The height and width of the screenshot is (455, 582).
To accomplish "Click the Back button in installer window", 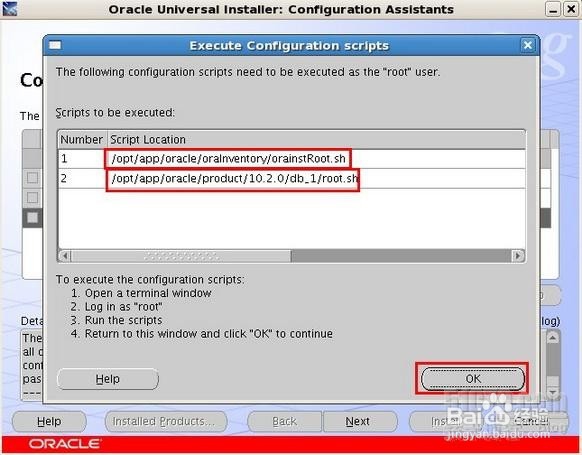I will [x=284, y=422].
